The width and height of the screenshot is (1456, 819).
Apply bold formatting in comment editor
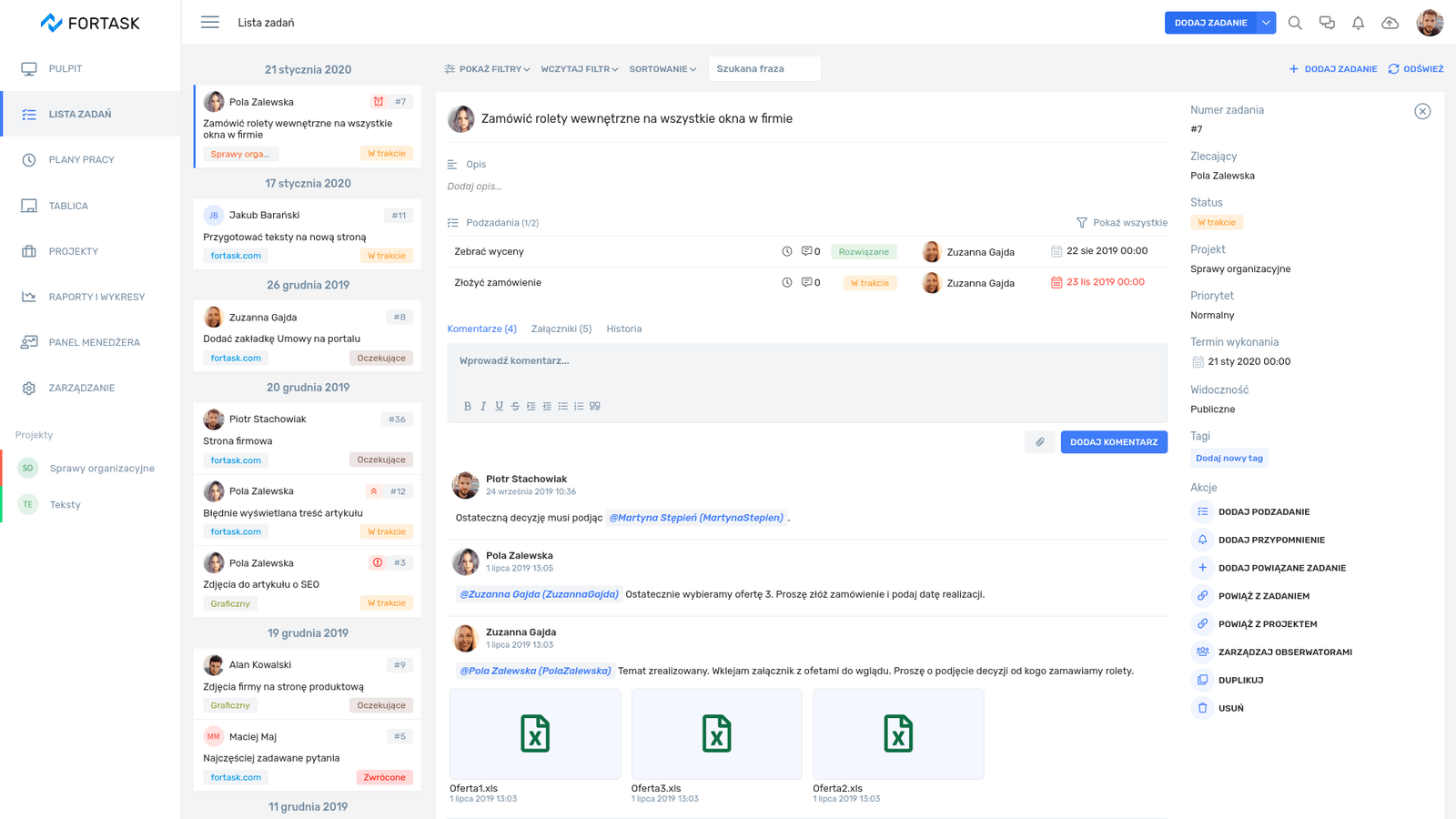coord(468,407)
